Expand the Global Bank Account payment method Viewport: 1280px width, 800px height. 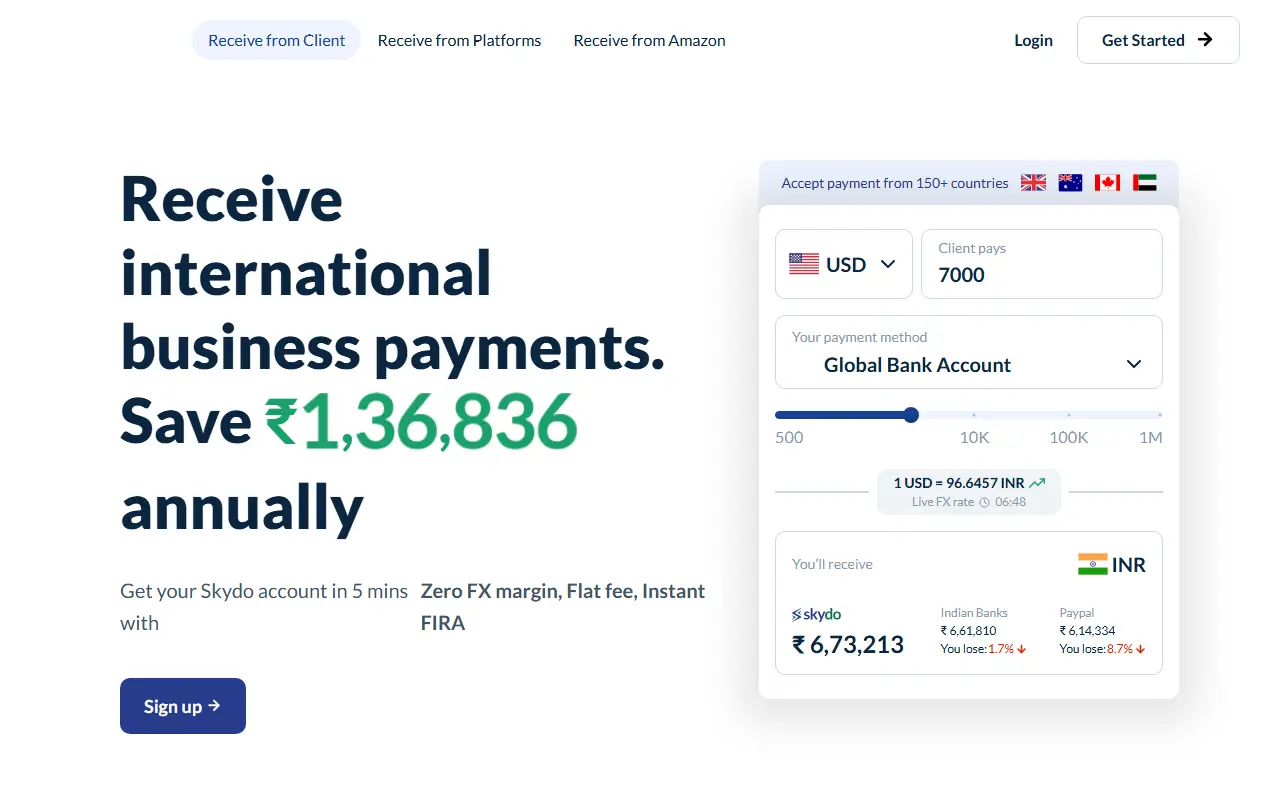pos(969,352)
